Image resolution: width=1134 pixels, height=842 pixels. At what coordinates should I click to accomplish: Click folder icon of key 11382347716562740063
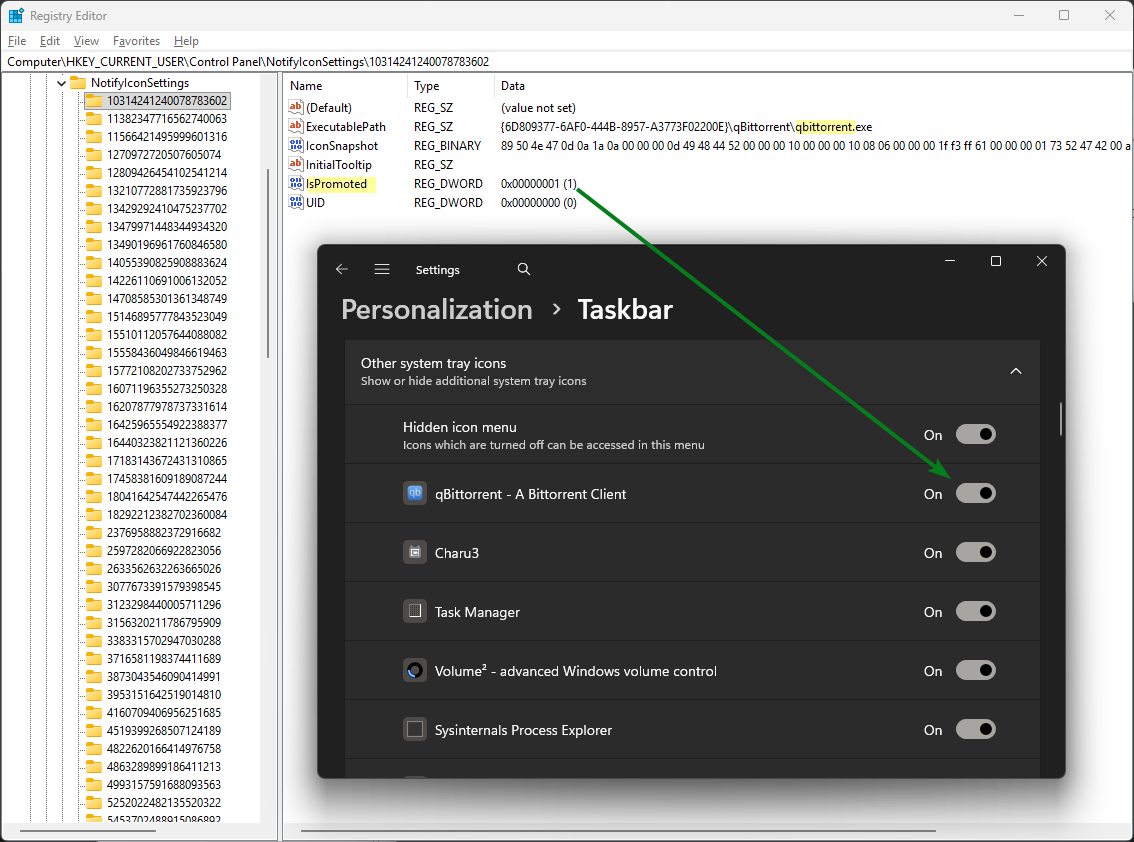[x=94, y=119]
